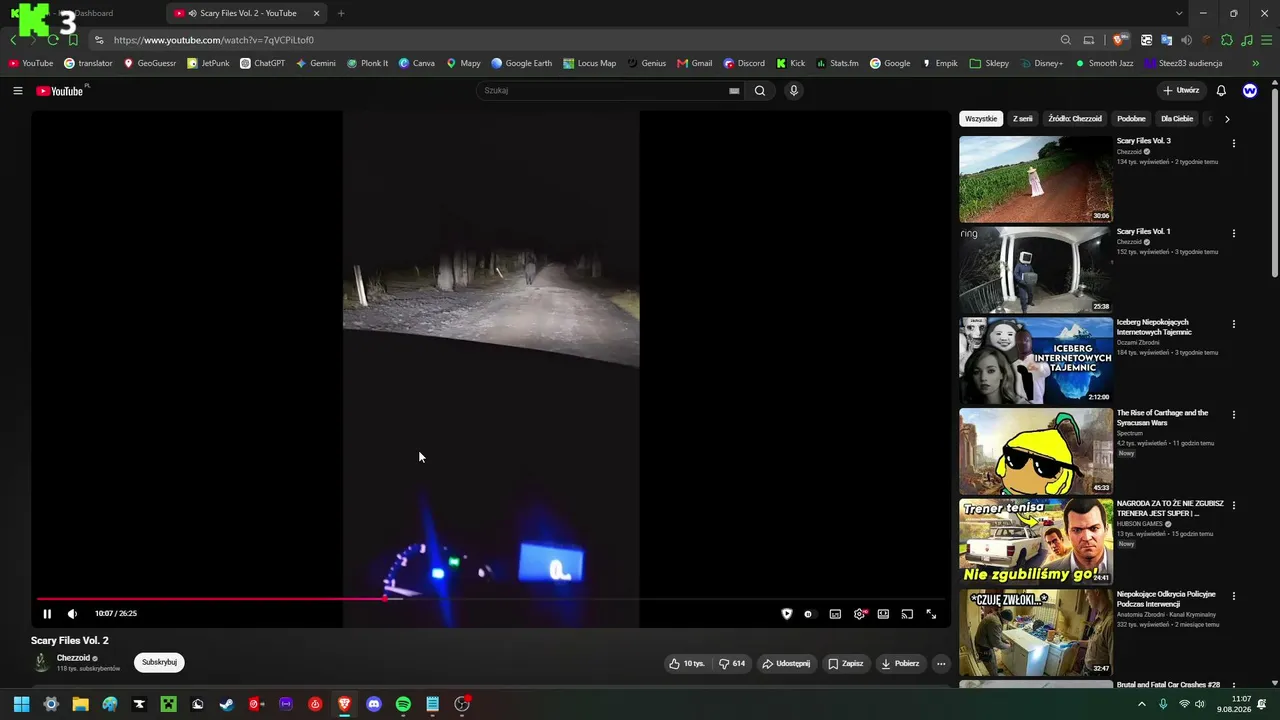Open the GeoGuessr bookmark
Viewport: 1280px width, 720px height.
click(x=150, y=63)
